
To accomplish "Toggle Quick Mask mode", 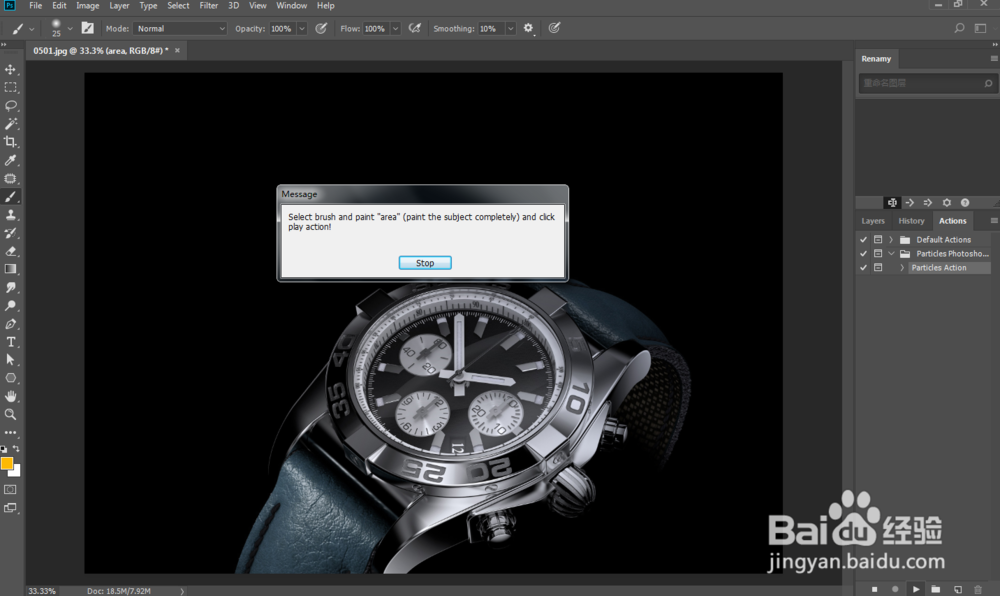I will 10,490.
